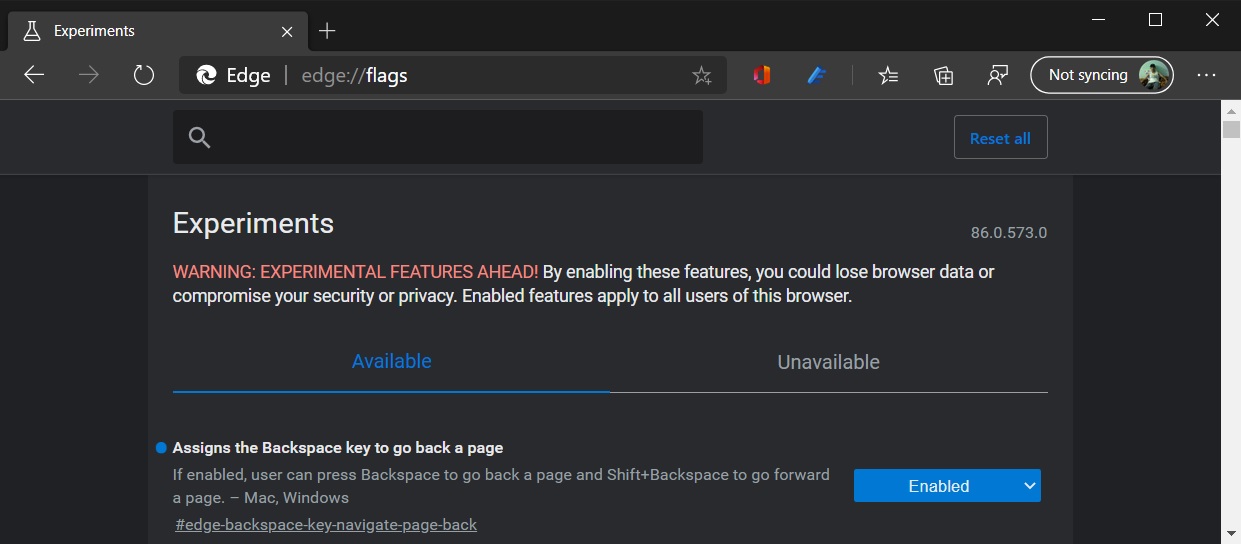Select the Experiments browser tab
Image resolution: width=1241 pixels, height=544 pixels.
point(157,31)
